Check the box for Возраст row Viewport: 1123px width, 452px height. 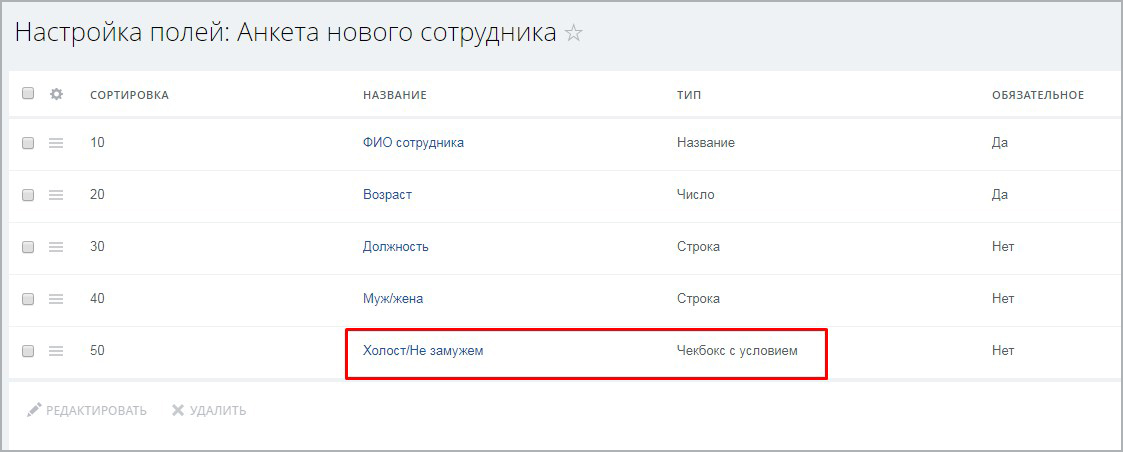28,195
